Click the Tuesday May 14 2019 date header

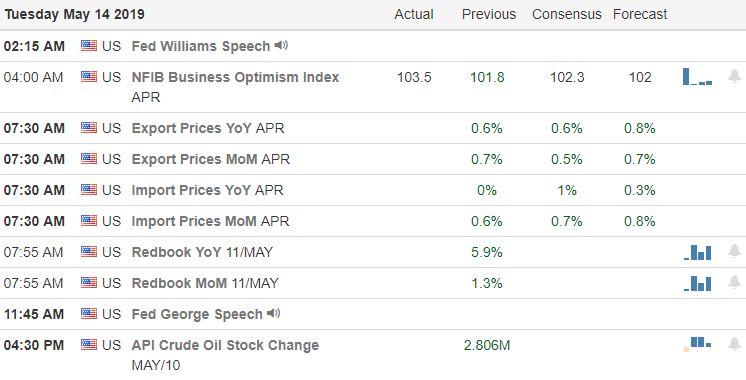click(x=75, y=14)
